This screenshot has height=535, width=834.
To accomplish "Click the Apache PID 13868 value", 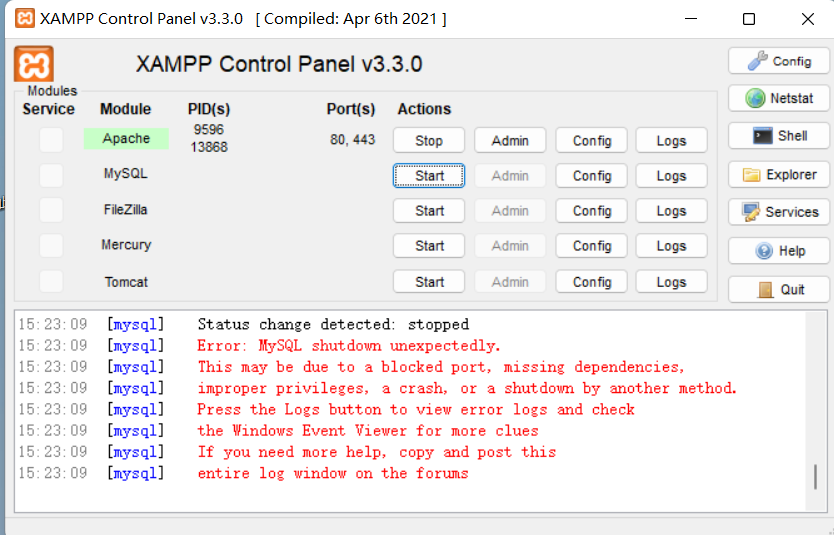I will 209,147.
